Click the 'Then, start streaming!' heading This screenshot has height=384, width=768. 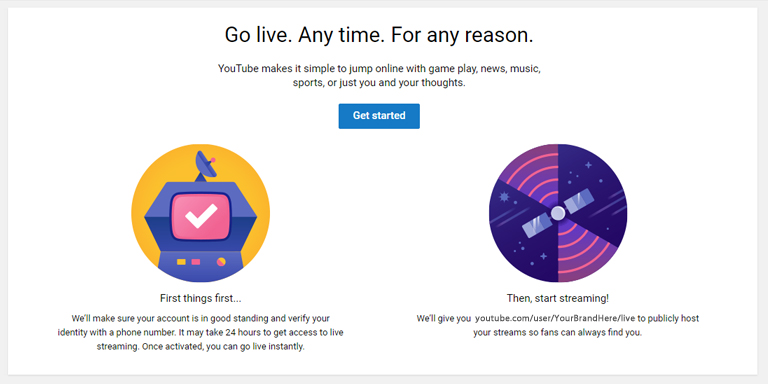point(558,298)
